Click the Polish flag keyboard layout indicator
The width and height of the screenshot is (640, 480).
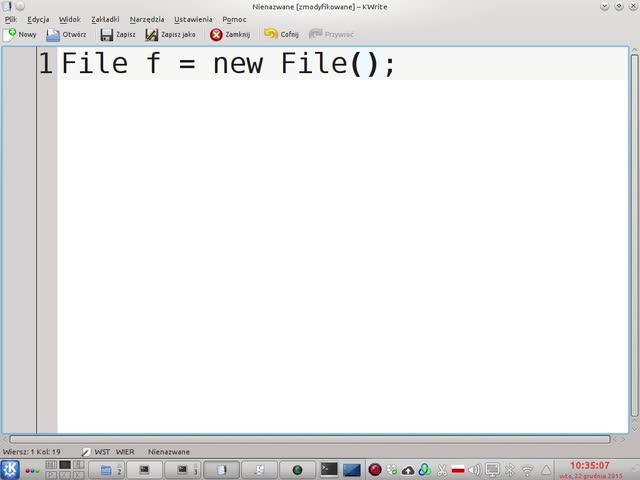[458, 470]
